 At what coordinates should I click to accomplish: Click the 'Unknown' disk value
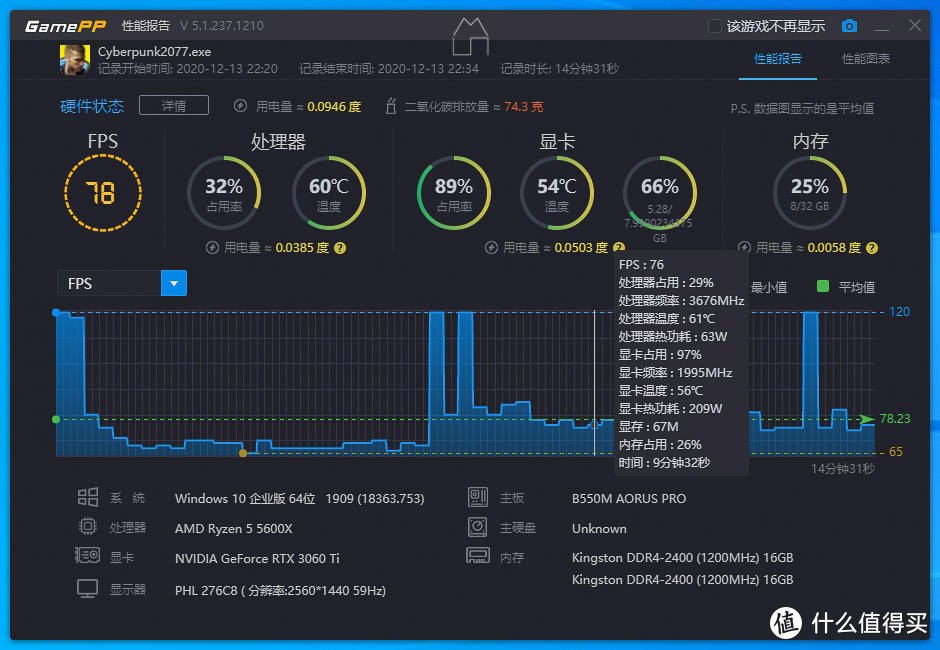[x=599, y=528]
